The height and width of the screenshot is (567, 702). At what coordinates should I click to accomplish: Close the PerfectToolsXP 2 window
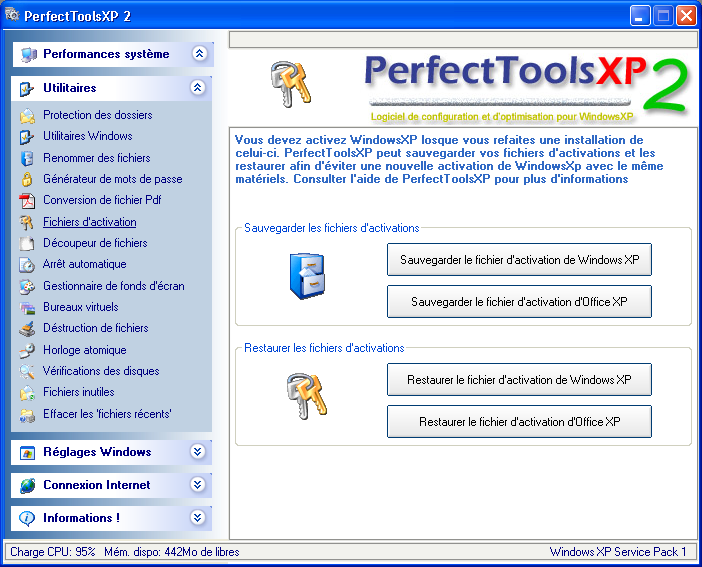tap(686, 16)
